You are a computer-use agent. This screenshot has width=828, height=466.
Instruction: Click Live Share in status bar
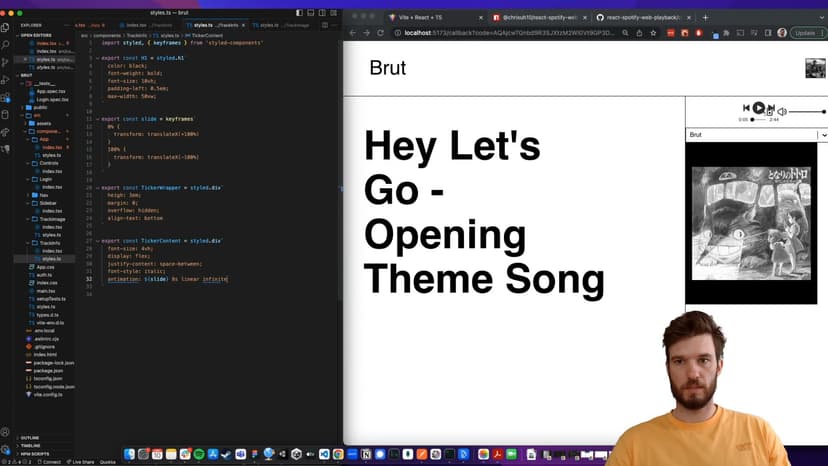[81, 462]
